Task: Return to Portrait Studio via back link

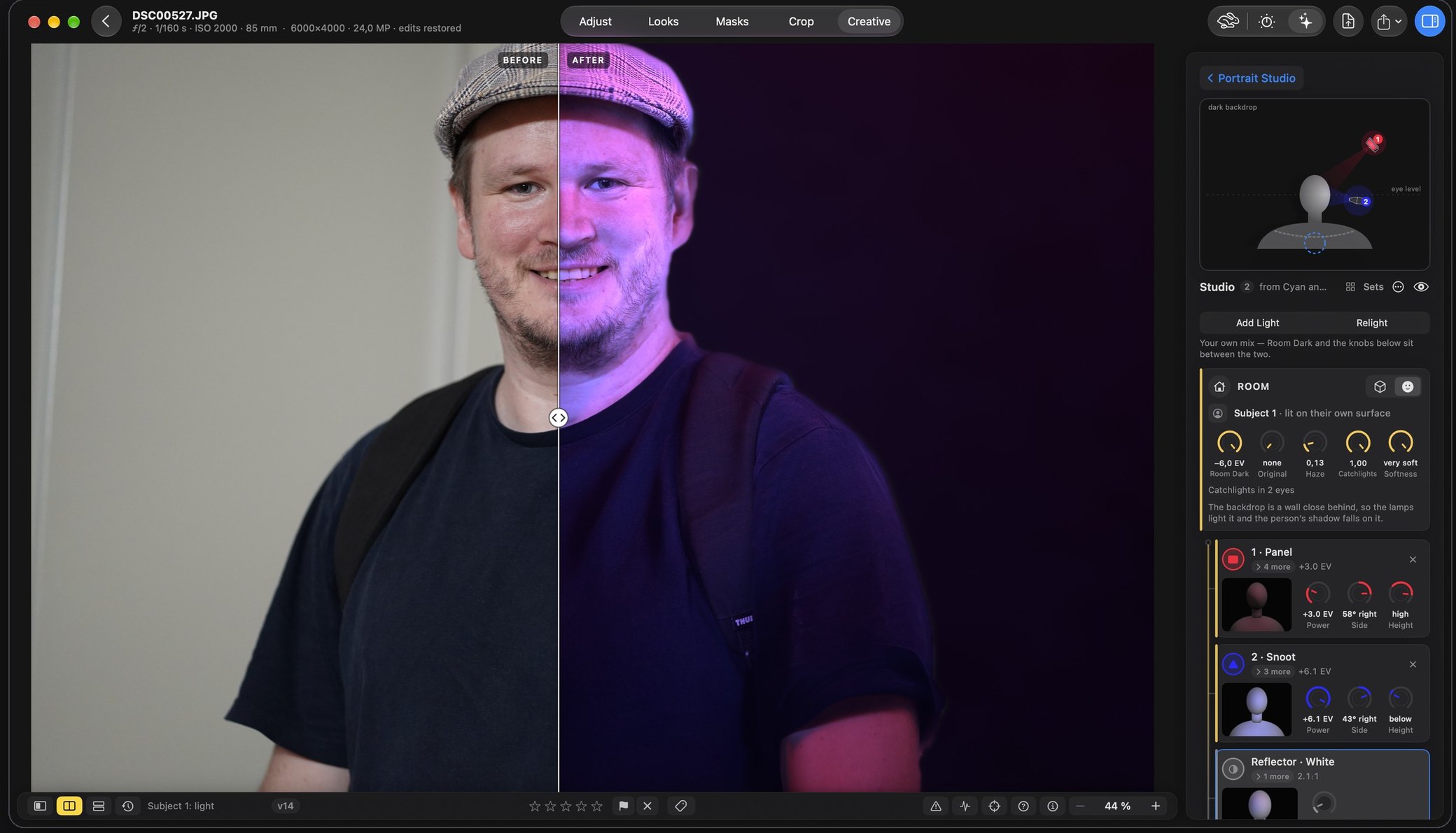Action: (1251, 78)
